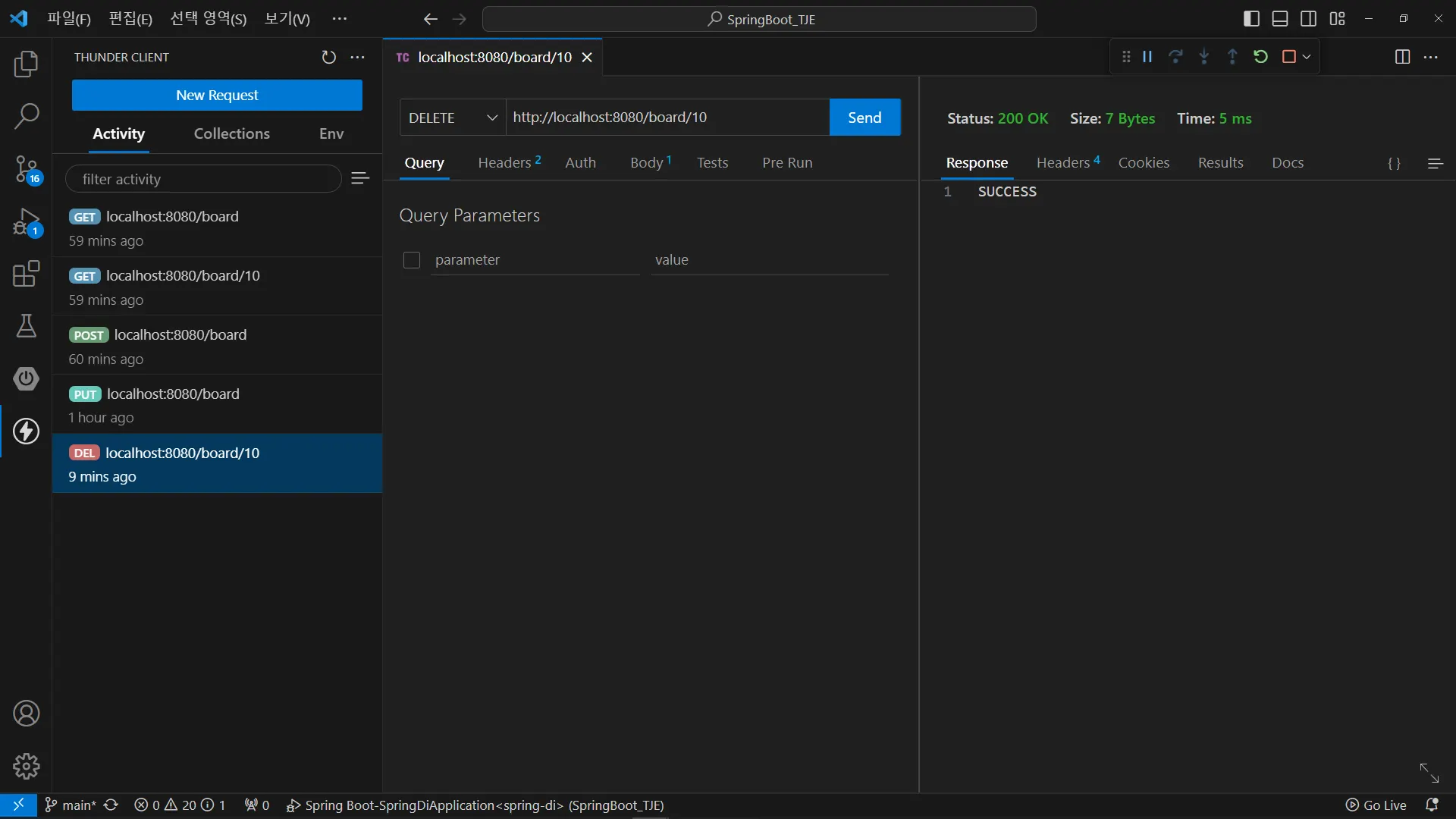Viewport: 1456px width, 819px height.
Task: Click the Send button
Action: pos(864,118)
